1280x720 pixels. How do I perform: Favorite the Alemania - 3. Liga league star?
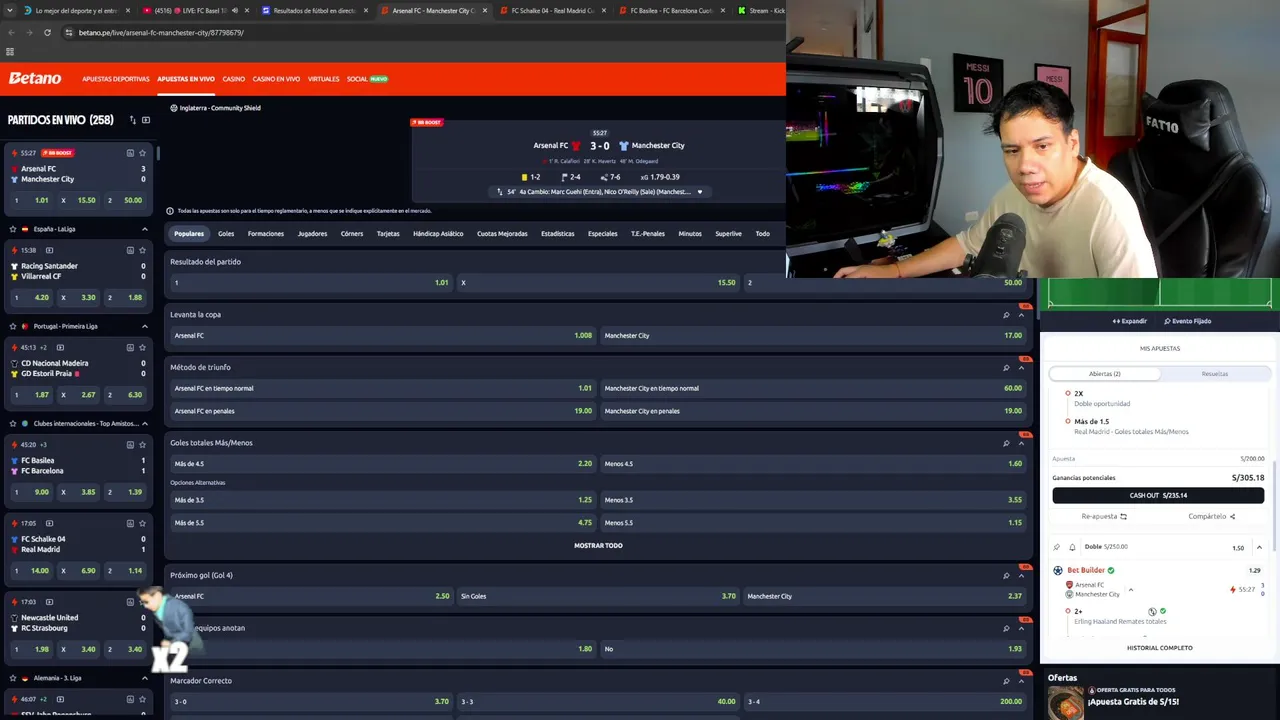pyautogui.click(x=12, y=678)
